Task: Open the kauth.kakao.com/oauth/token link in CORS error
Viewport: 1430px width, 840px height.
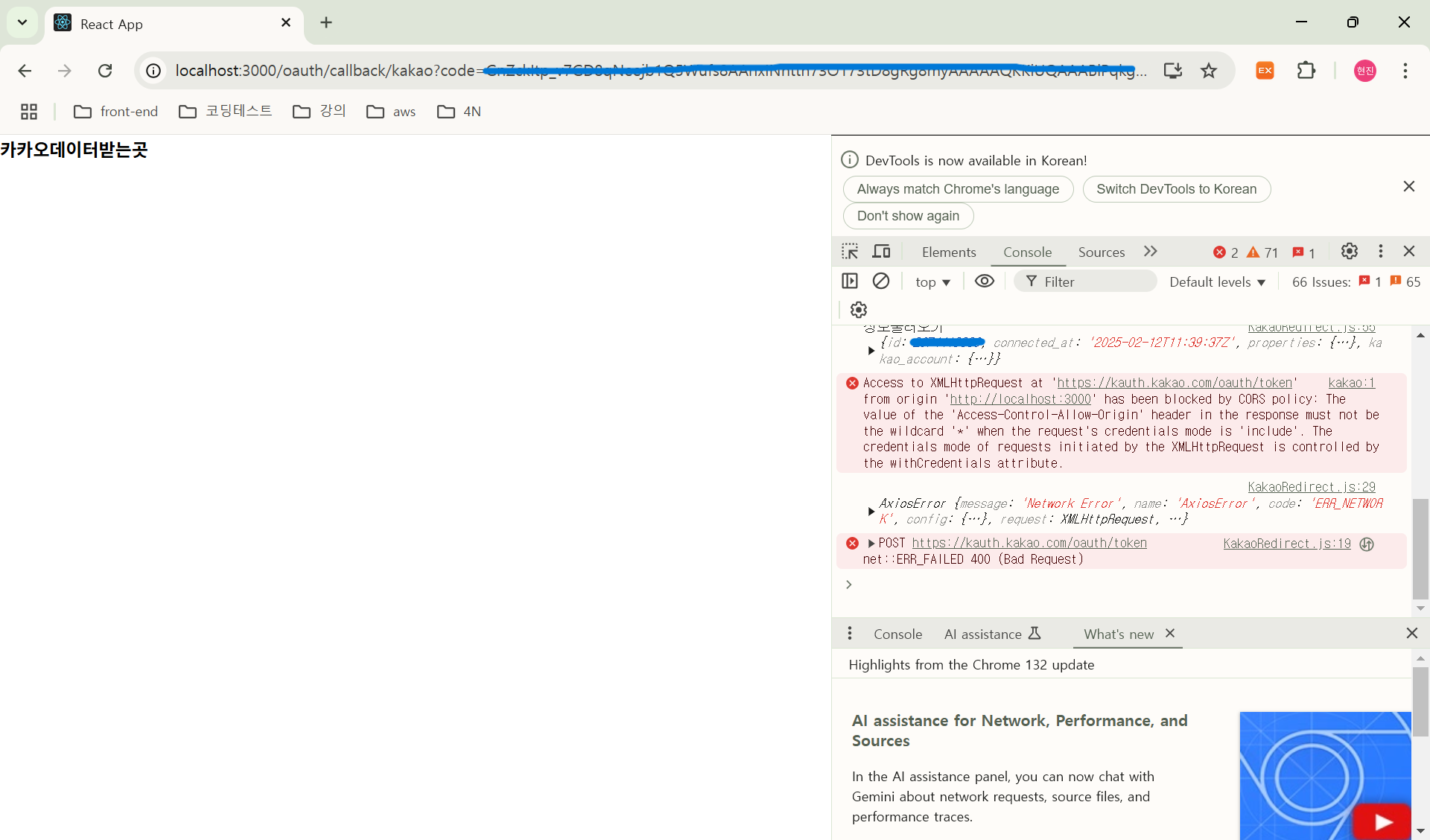Action: tap(1175, 383)
